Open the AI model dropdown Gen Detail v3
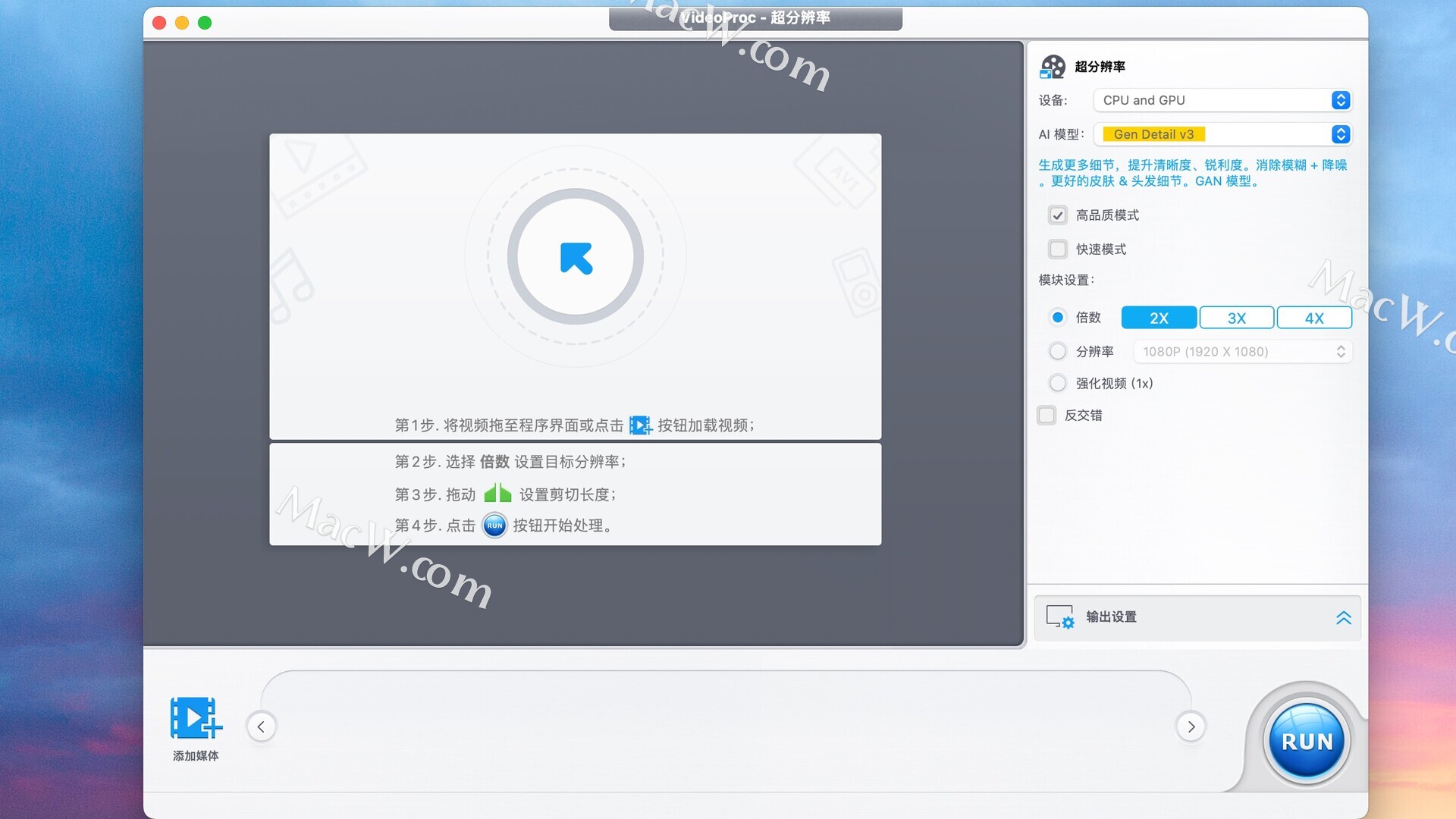The image size is (1456, 819). pos(1222,134)
